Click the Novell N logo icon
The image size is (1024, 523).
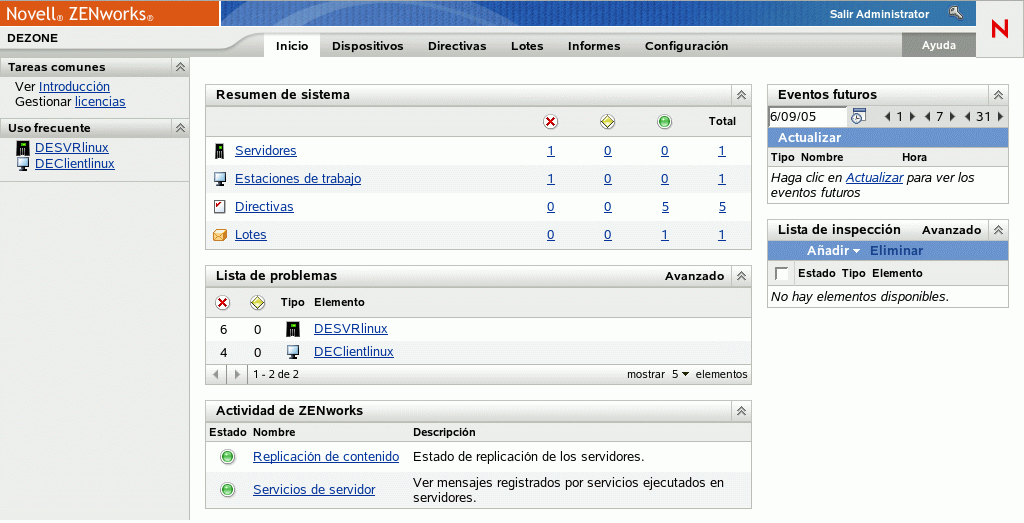pyautogui.click(x=999, y=29)
